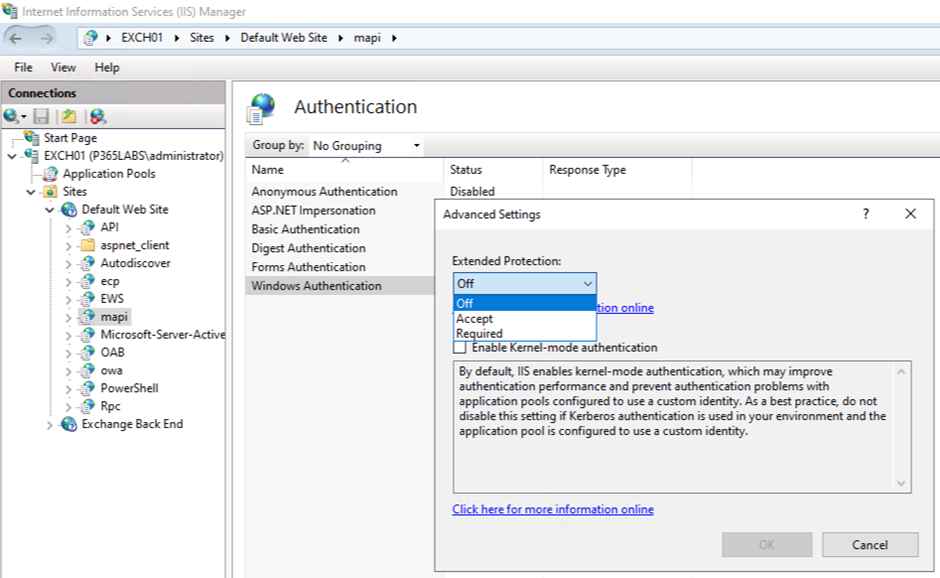Click the help question mark in Advanced Settings
The image size is (940, 578).
point(866,213)
